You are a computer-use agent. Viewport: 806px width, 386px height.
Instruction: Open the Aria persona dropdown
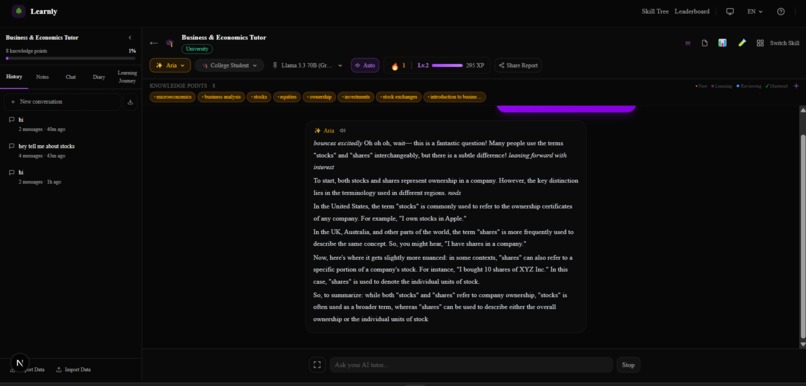(170, 66)
